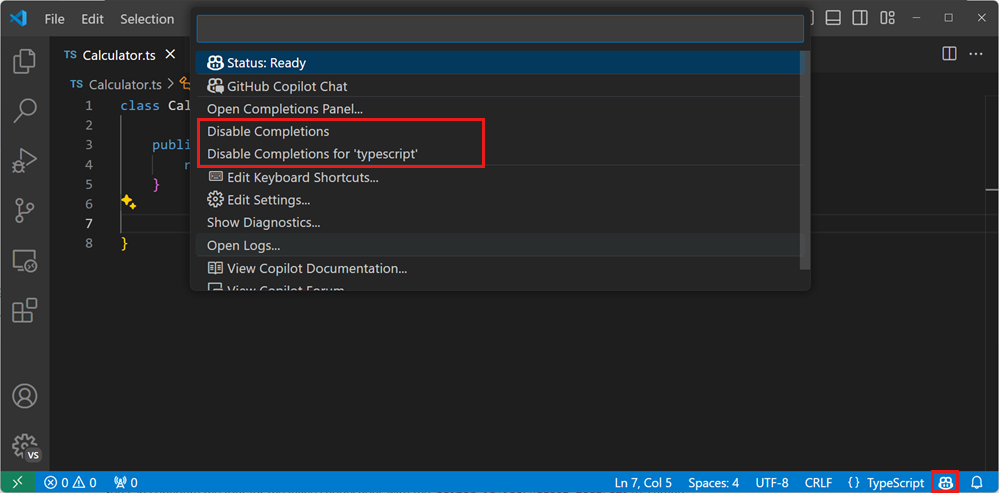Click the Copilot status bar icon
Screen dimensions: 1000x493
coord(945,482)
